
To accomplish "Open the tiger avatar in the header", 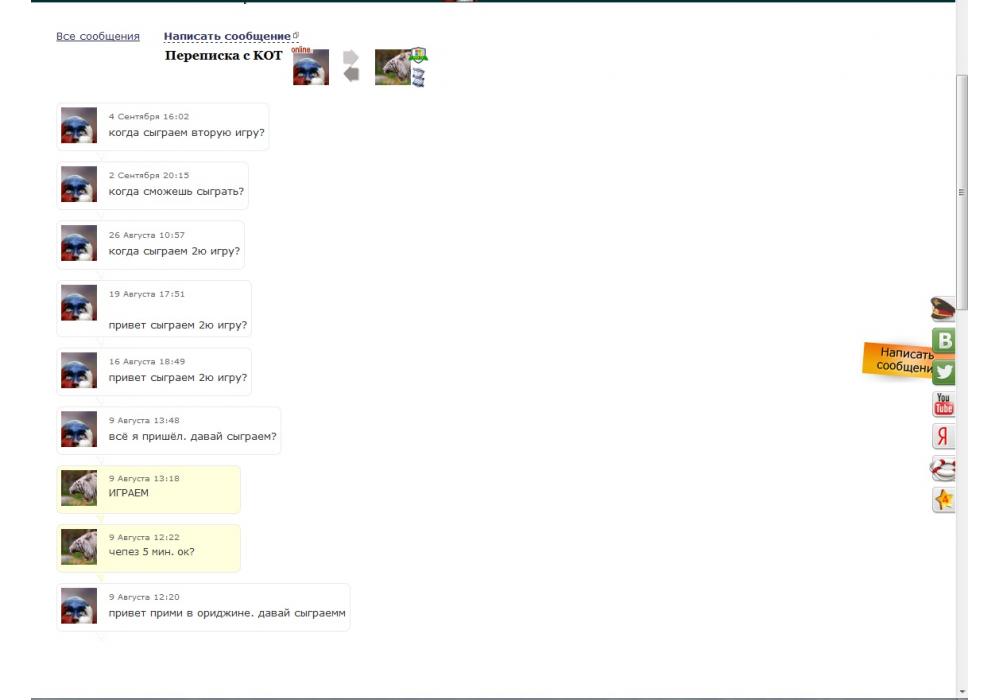I will [x=393, y=67].
